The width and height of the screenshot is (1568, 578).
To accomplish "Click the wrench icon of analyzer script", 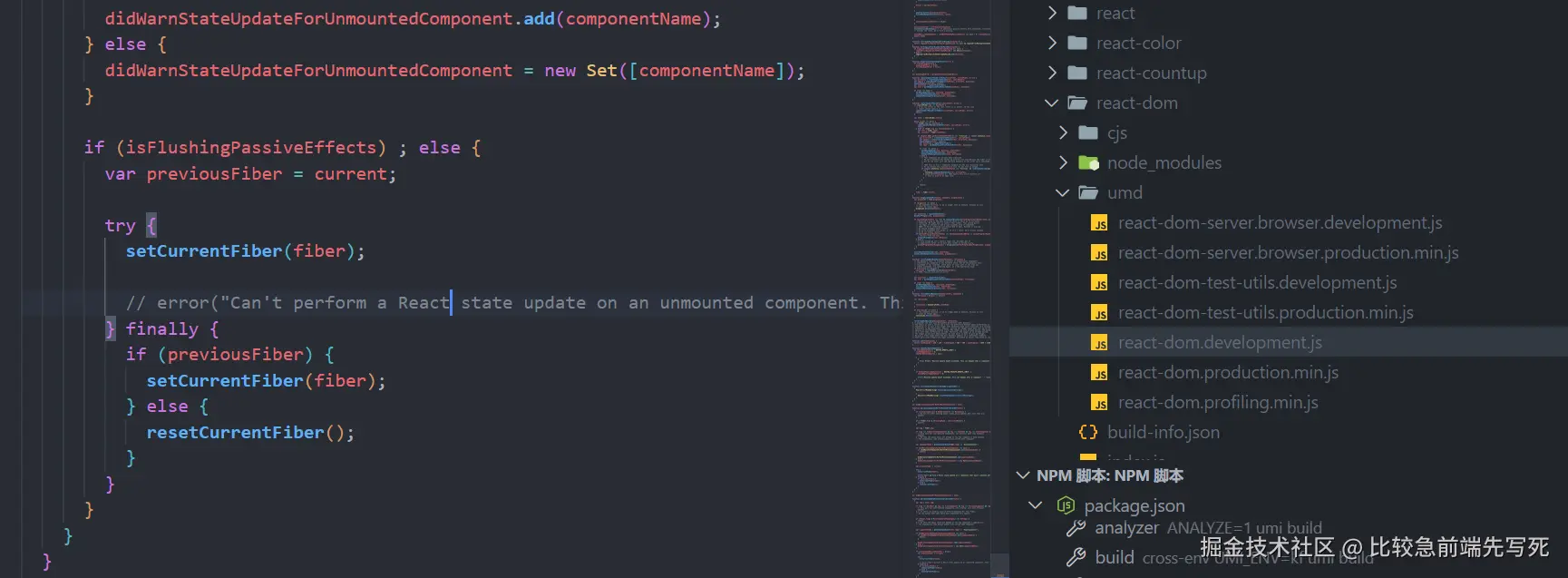I will (1076, 528).
